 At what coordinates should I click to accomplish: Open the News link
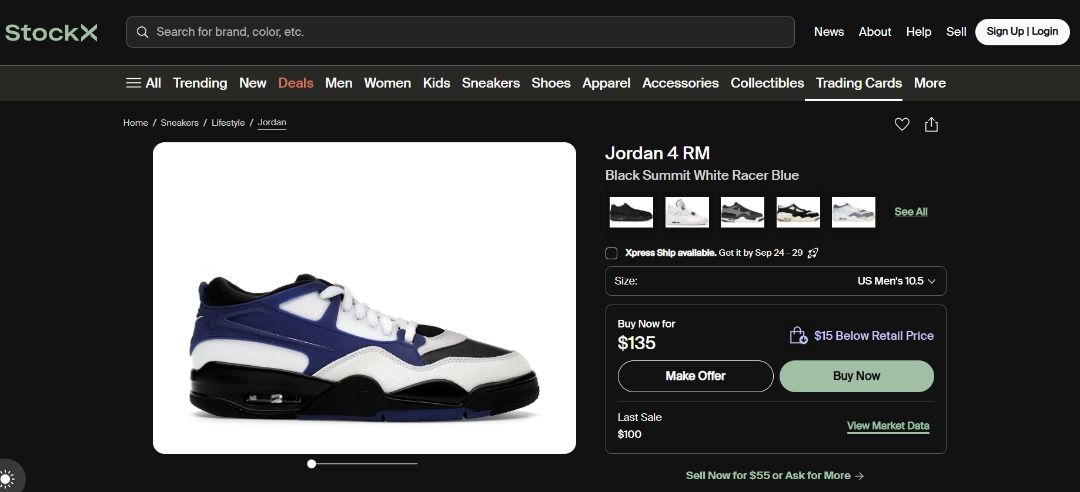coord(829,32)
